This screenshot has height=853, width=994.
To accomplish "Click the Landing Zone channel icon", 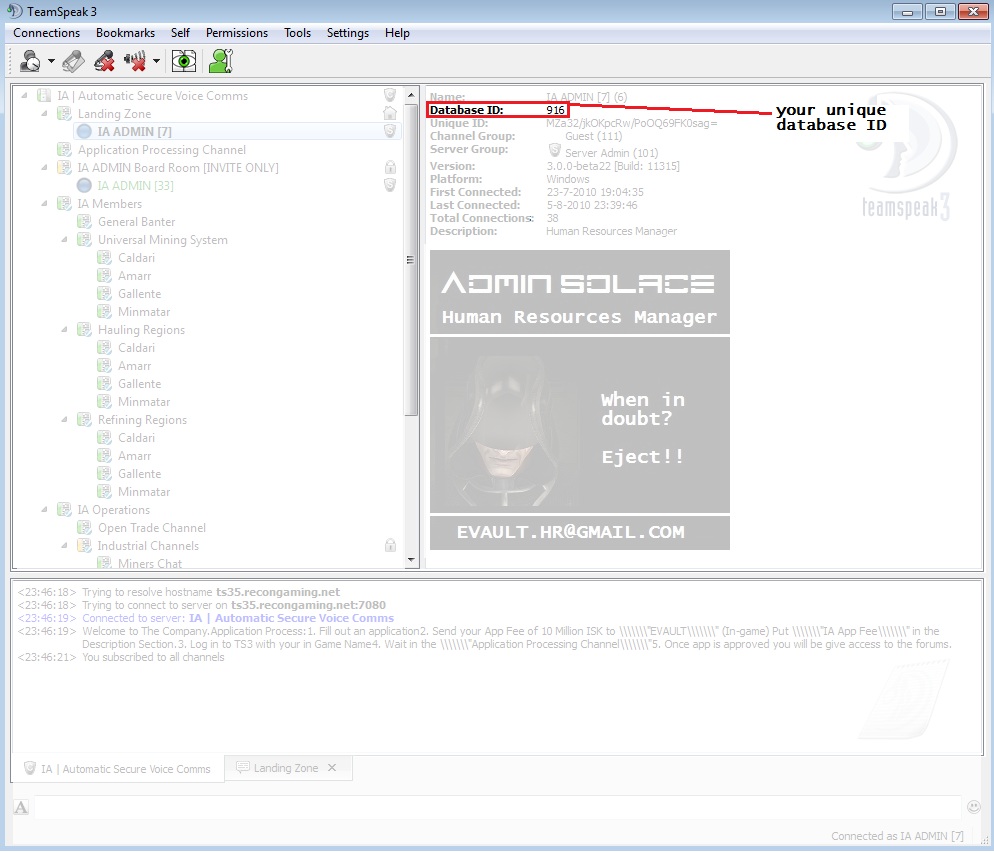I will tap(64, 113).
